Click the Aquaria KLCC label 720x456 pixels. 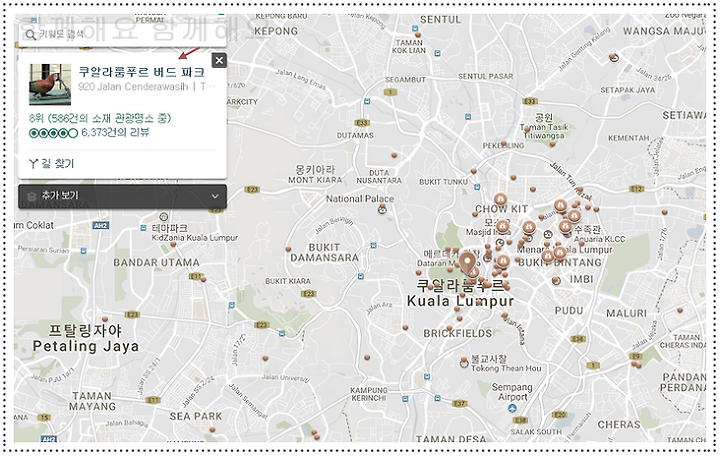(x=599, y=239)
